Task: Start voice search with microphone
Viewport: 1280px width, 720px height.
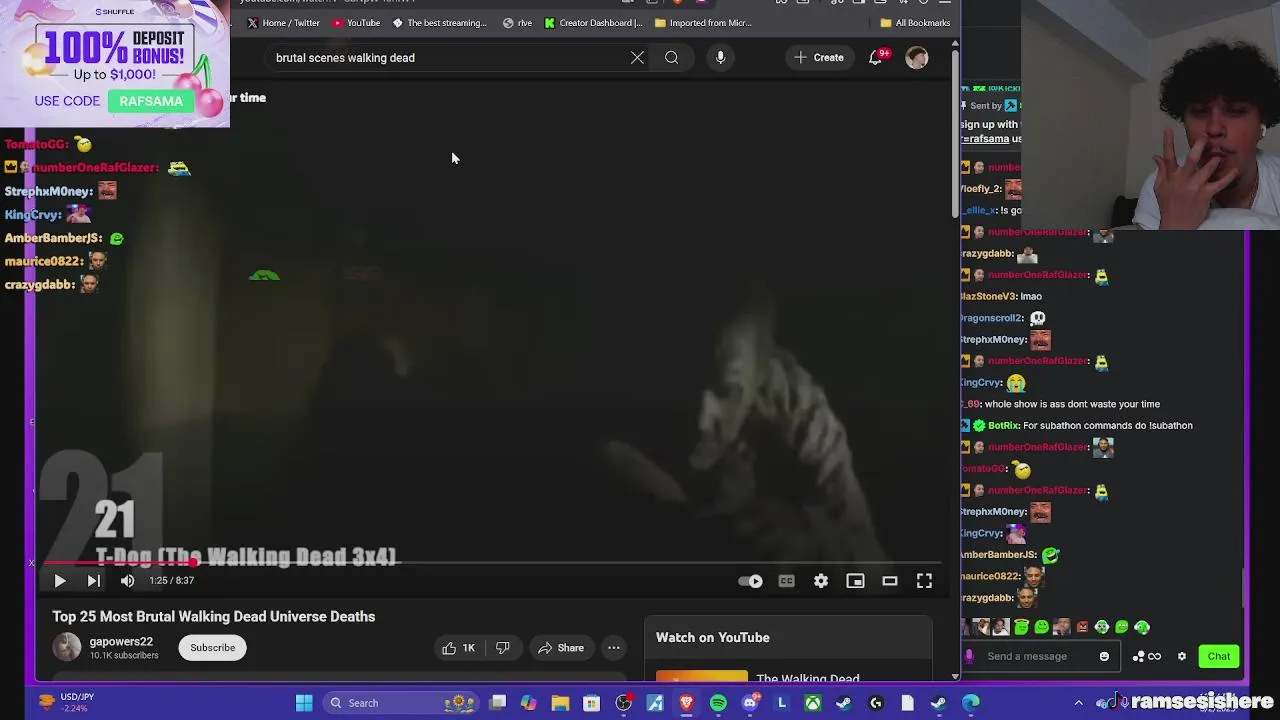Action: (720, 58)
